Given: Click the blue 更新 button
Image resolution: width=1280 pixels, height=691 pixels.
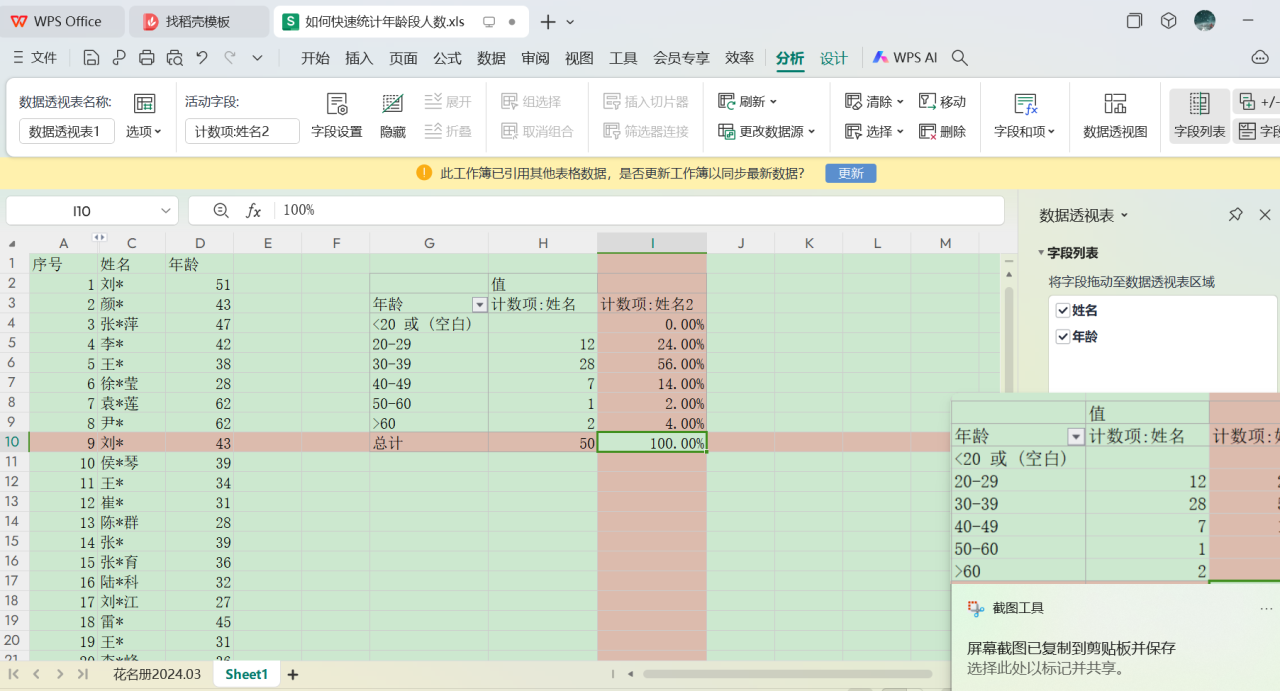Looking at the screenshot, I should click(851, 173).
